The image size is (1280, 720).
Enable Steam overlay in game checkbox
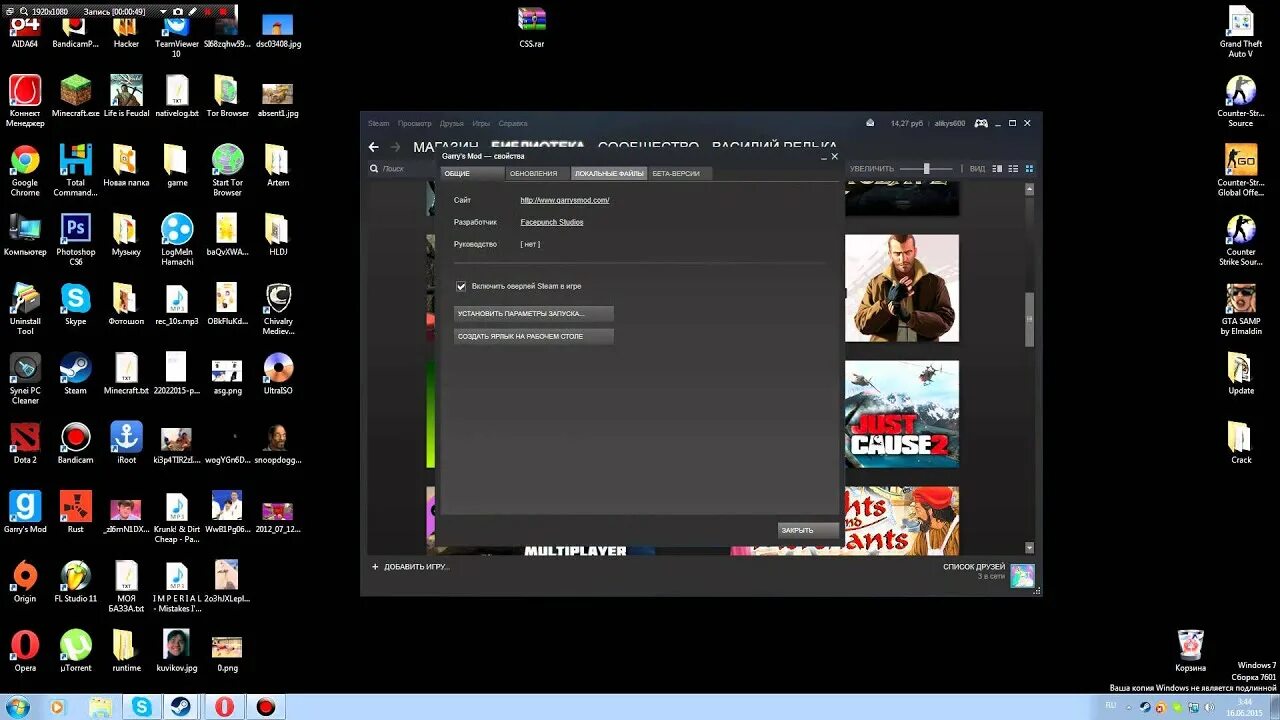click(x=461, y=286)
